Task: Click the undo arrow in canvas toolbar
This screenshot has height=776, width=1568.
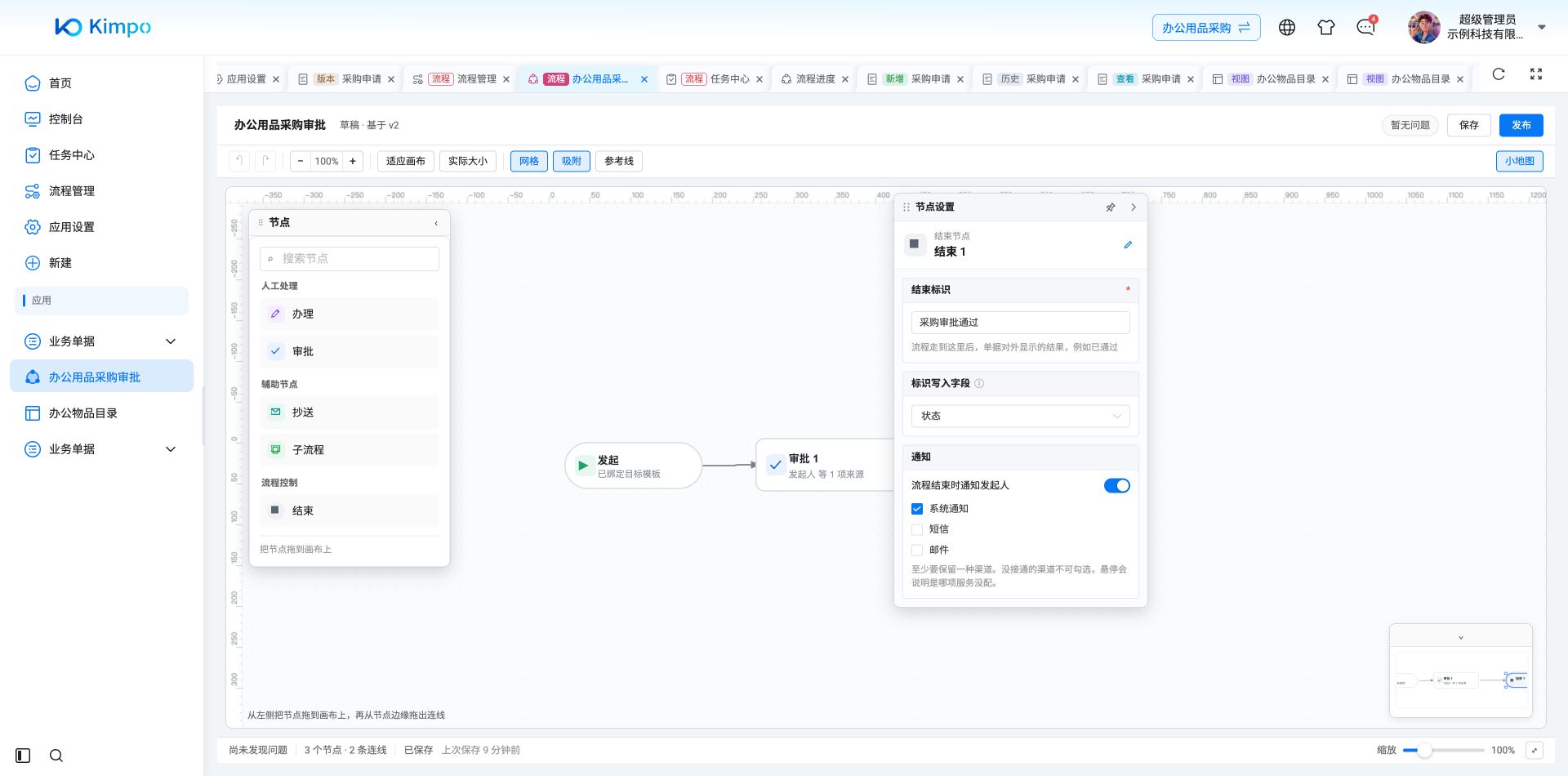Action: tap(238, 161)
